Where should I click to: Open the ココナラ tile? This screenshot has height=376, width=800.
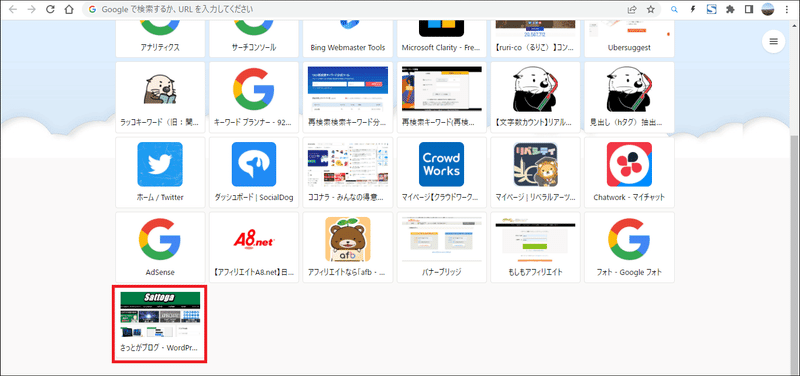pyautogui.click(x=348, y=172)
